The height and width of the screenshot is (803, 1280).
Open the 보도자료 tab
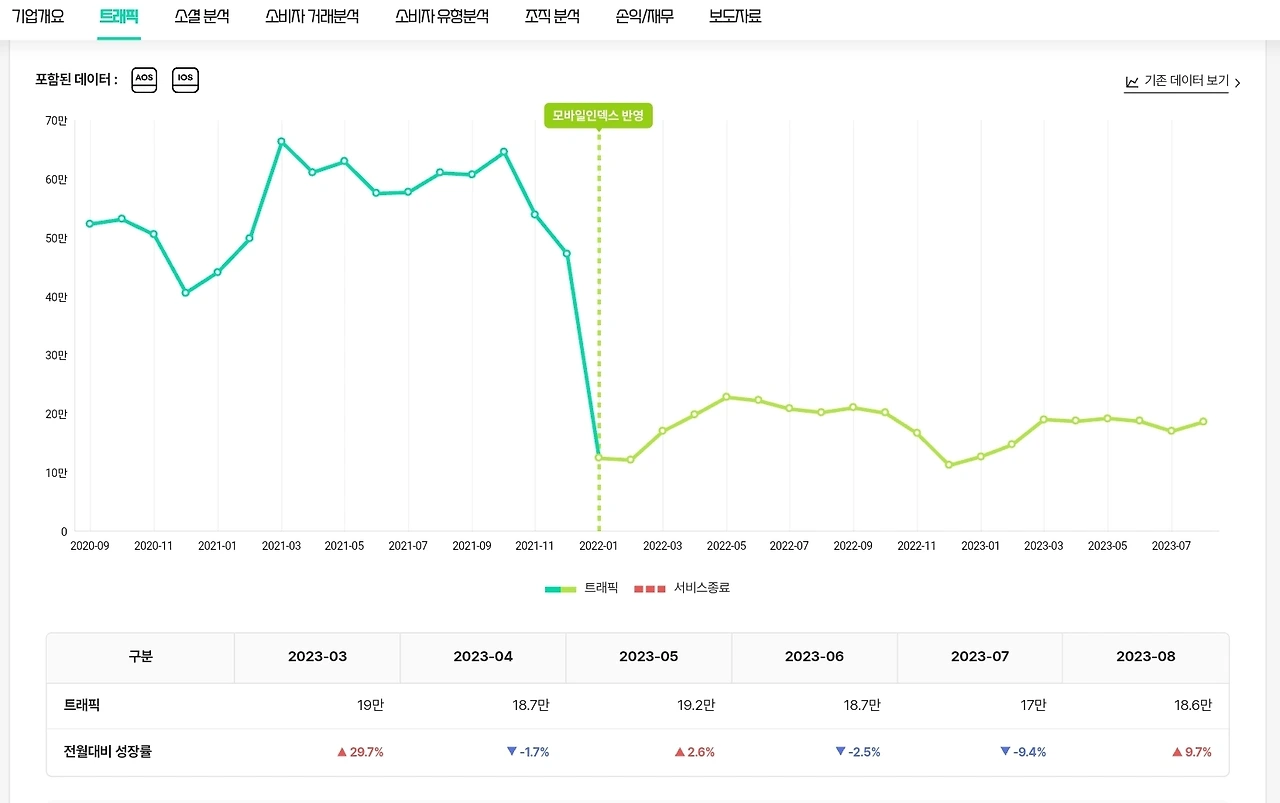click(735, 16)
